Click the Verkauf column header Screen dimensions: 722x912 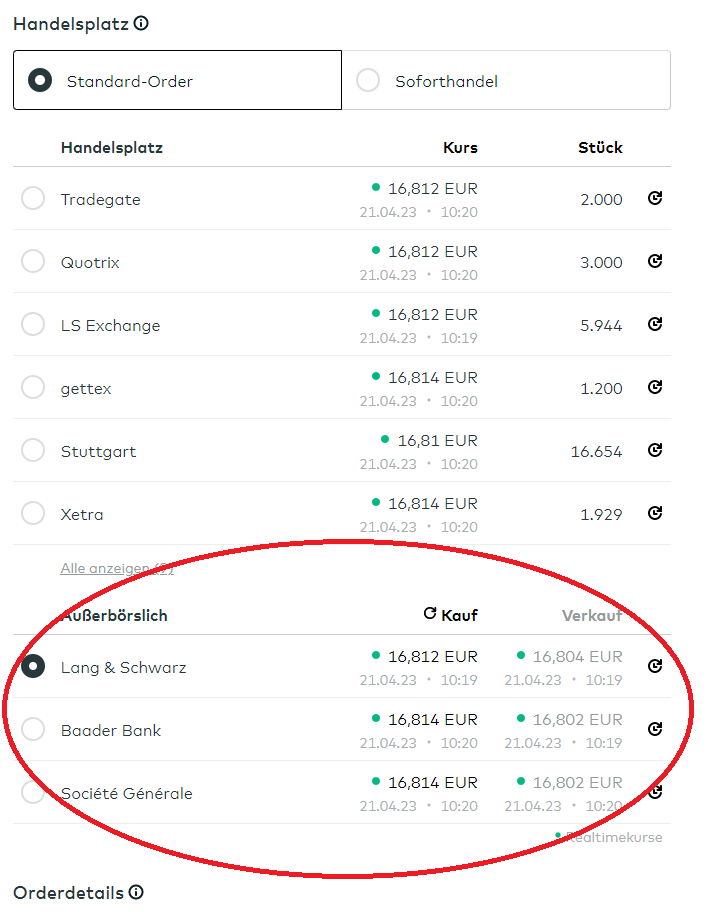coord(592,615)
